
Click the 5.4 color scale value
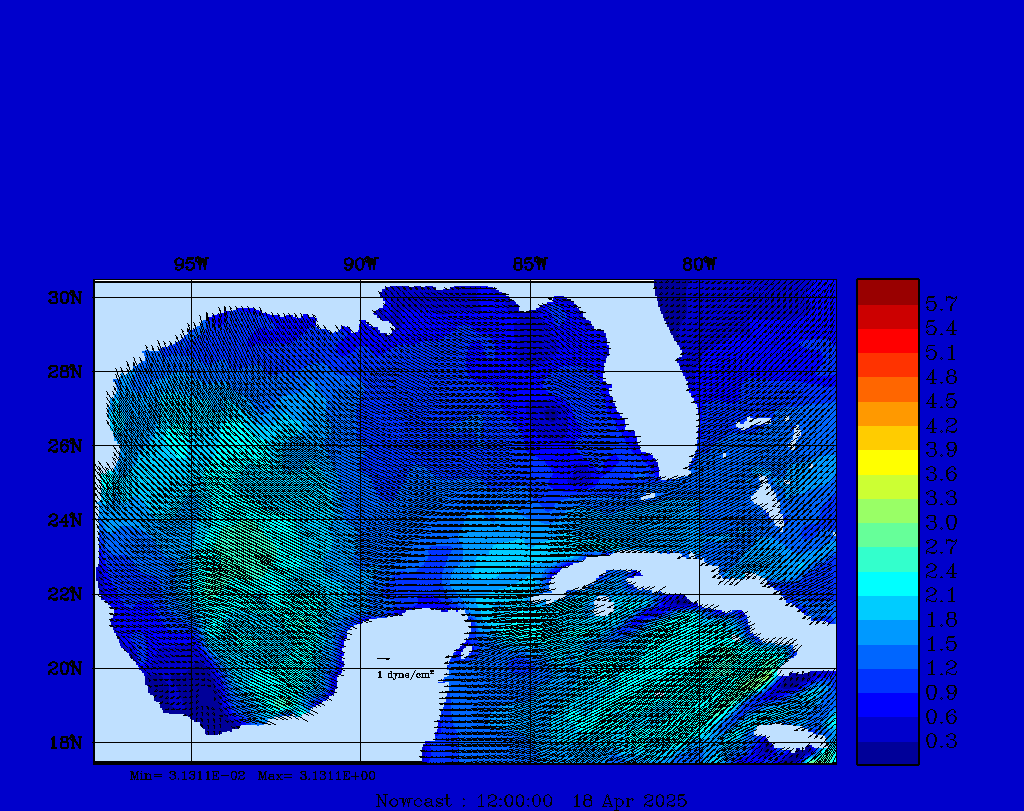pyautogui.click(x=941, y=328)
